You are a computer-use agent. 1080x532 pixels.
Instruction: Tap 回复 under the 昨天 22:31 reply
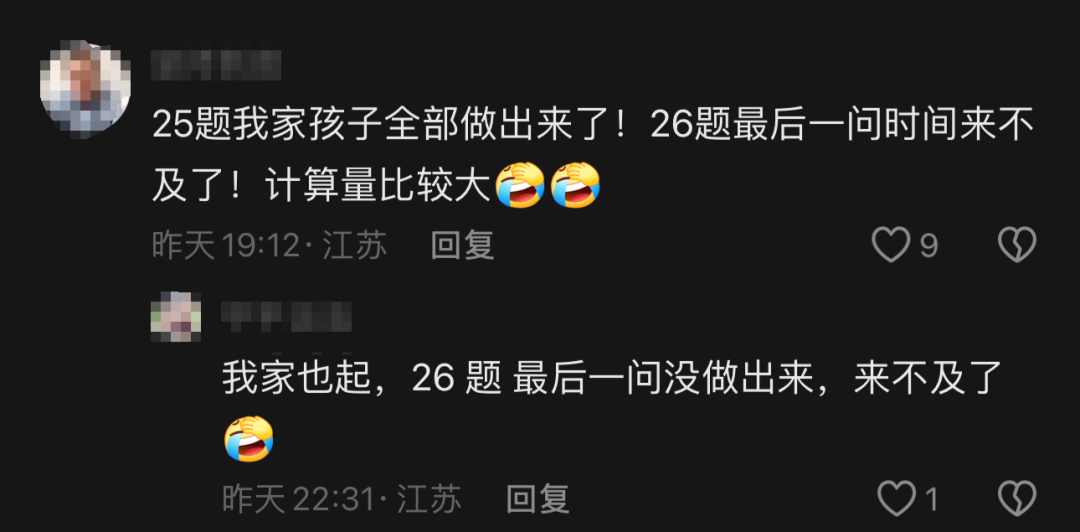tap(538, 498)
